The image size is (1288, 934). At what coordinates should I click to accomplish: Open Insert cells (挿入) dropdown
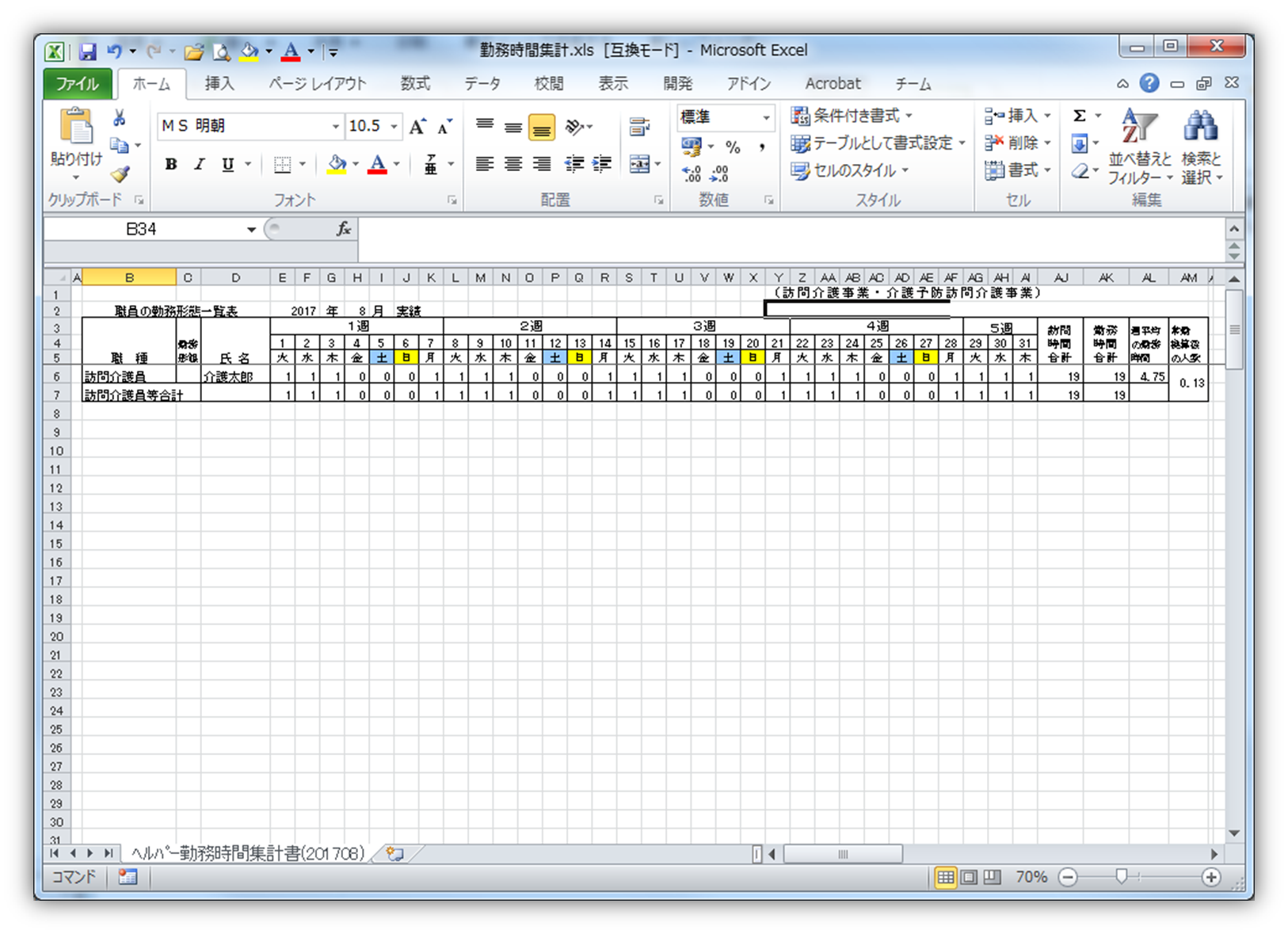pyautogui.click(x=1017, y=116)
